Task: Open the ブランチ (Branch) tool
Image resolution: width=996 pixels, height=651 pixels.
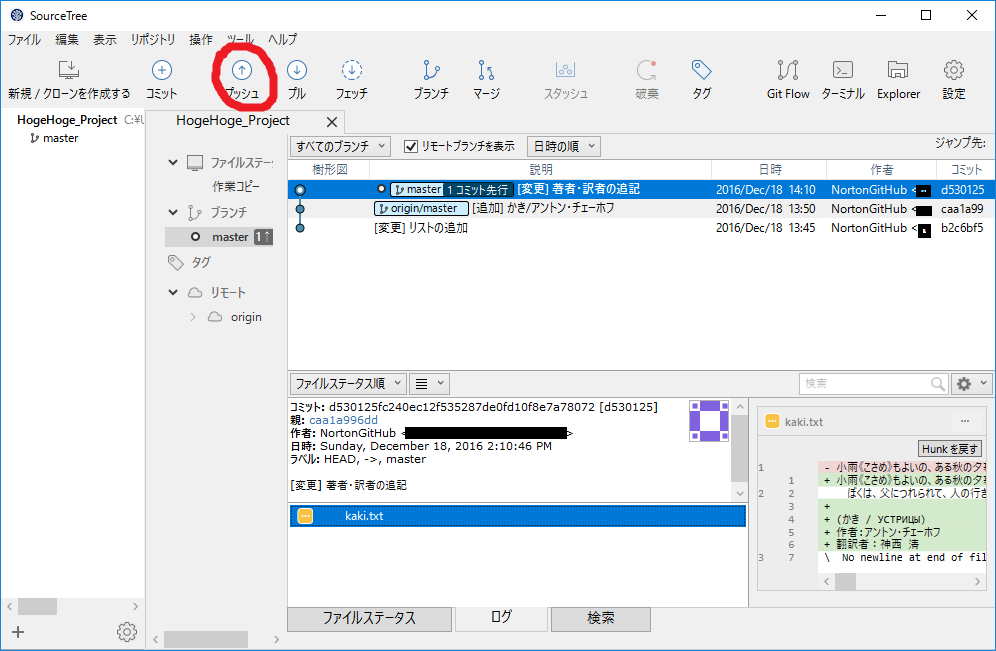Action: (x=431, y=80)
